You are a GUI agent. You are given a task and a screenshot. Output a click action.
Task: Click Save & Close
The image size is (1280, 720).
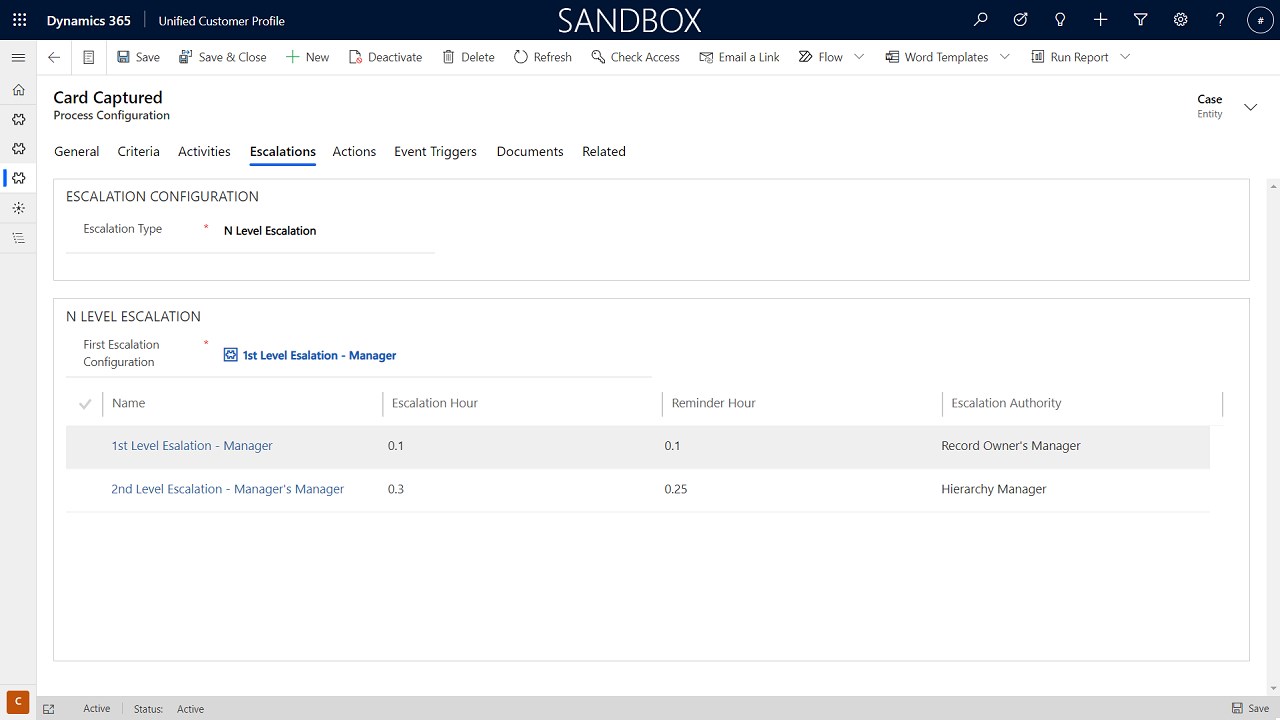pyautogui.click(x=223, y=57)
